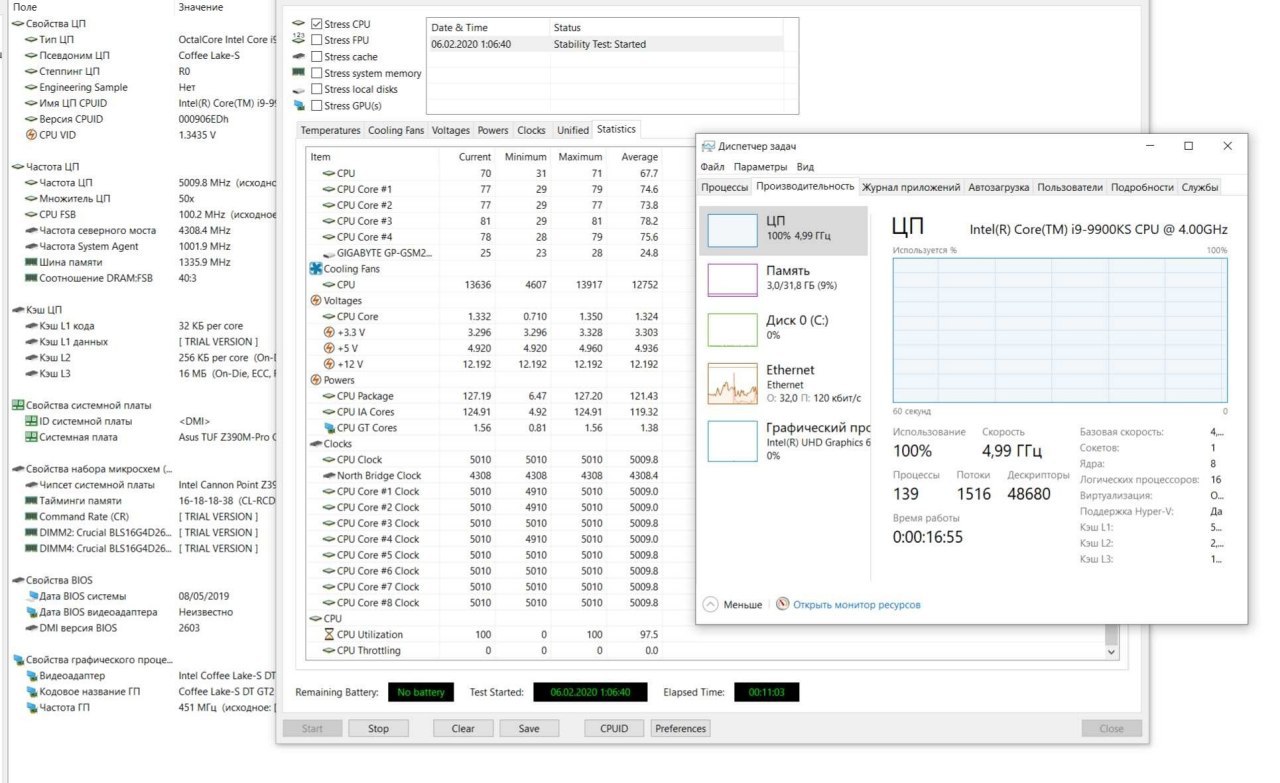Click the +5 V voltage icon
1280x783 pixels.
tap(329, 348)
